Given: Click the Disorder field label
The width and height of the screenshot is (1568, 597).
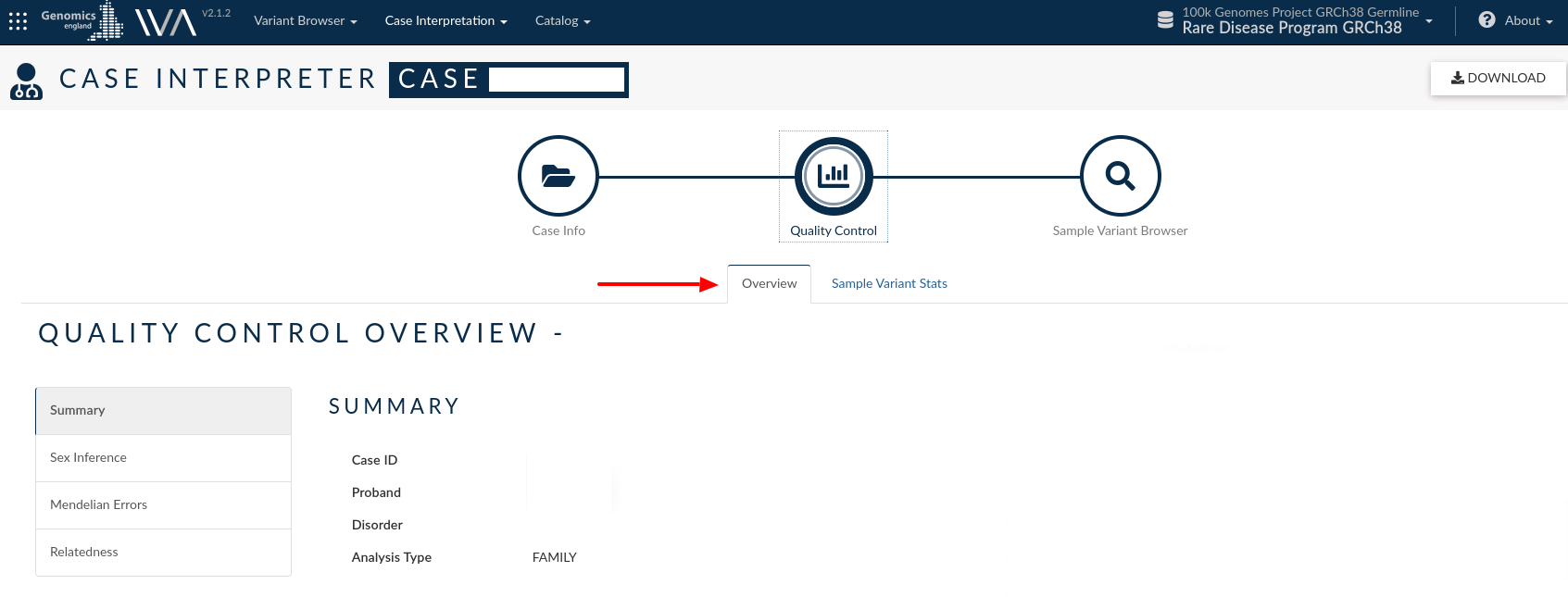Looking at the screenshot, I should coord(377,525).
